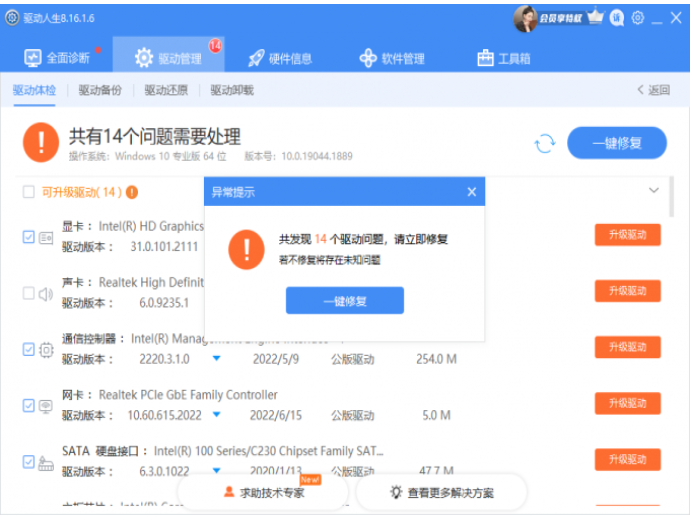693x520 pixels.
Task: Click 升级驱动 for 网卡
Action: [x=628, y=403]
